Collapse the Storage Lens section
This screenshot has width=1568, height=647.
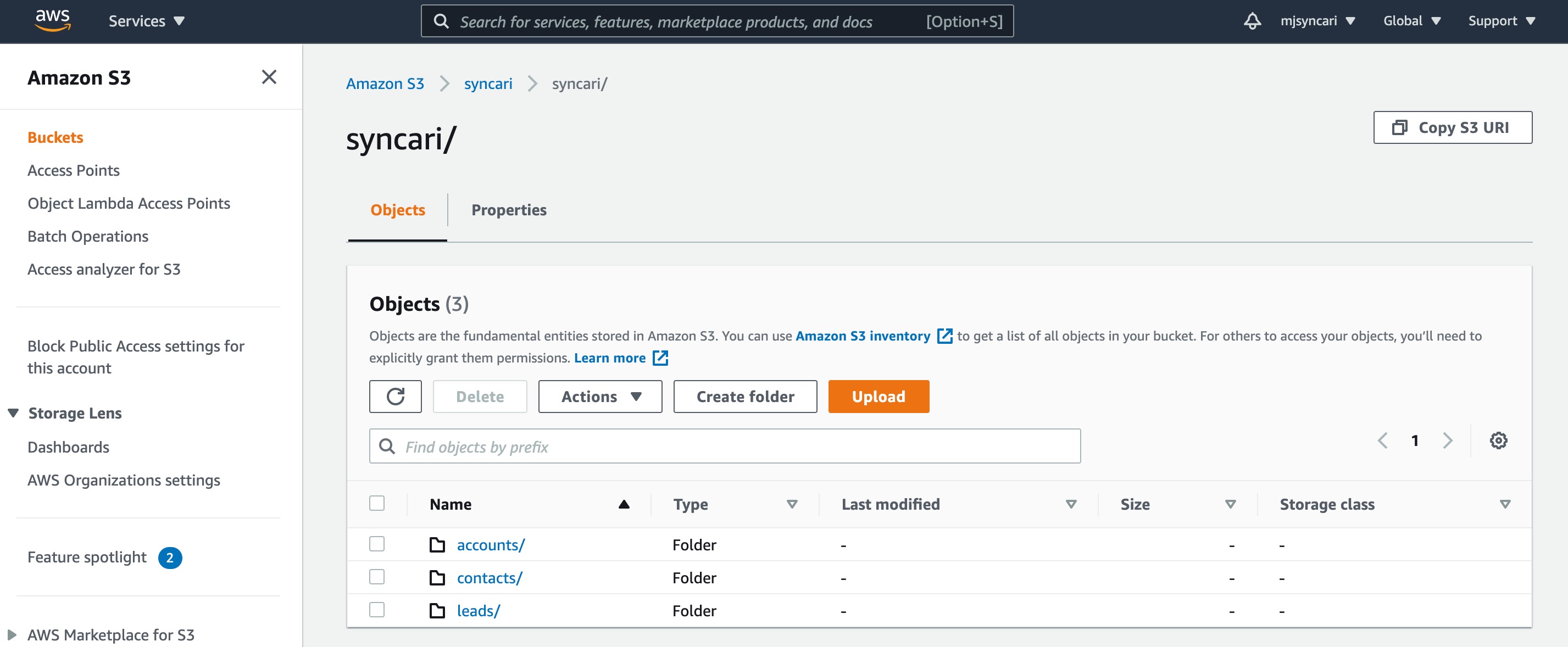[13, 412]
